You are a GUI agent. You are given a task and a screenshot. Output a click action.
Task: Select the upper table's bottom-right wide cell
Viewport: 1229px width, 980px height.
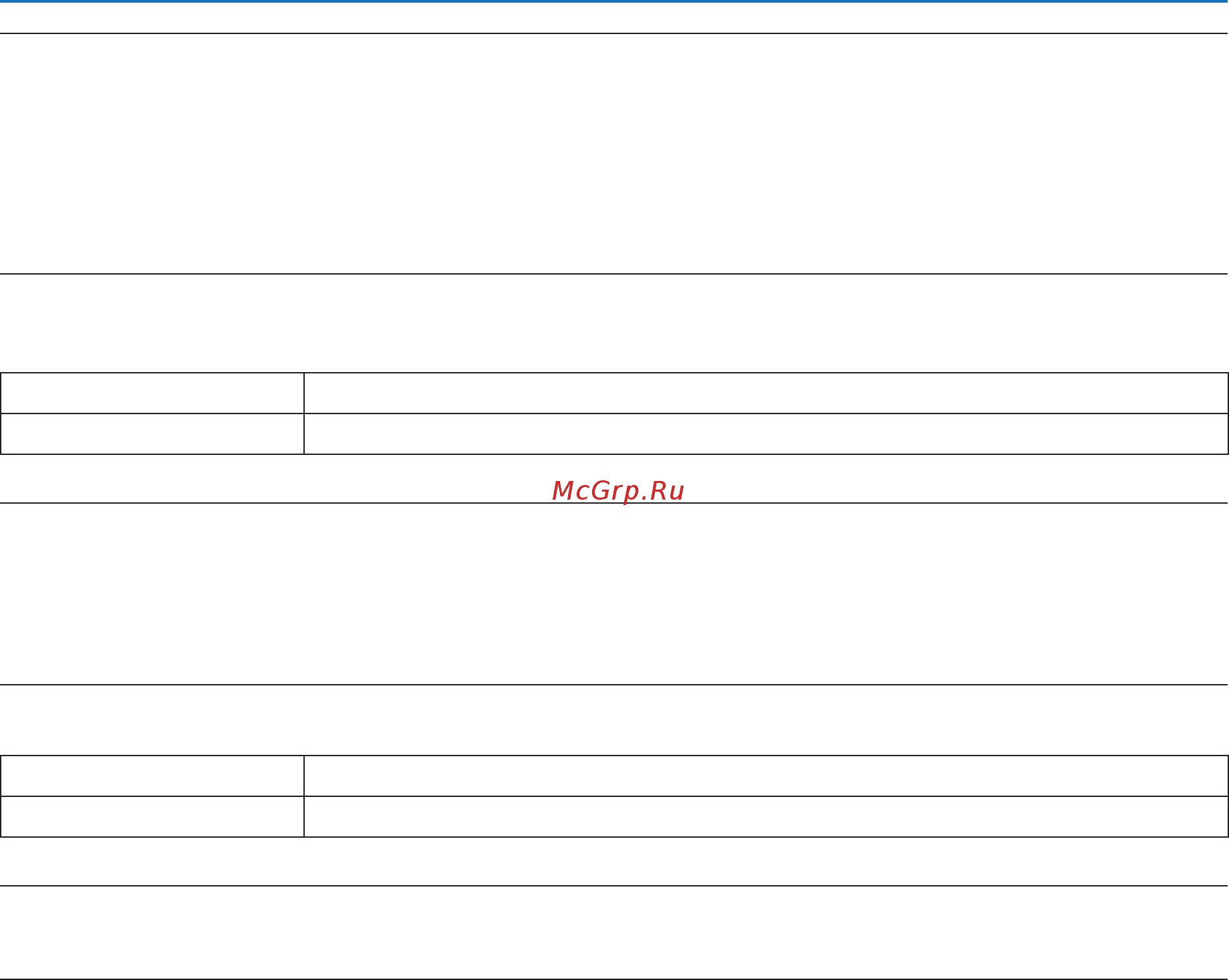(x=766, y=434)
